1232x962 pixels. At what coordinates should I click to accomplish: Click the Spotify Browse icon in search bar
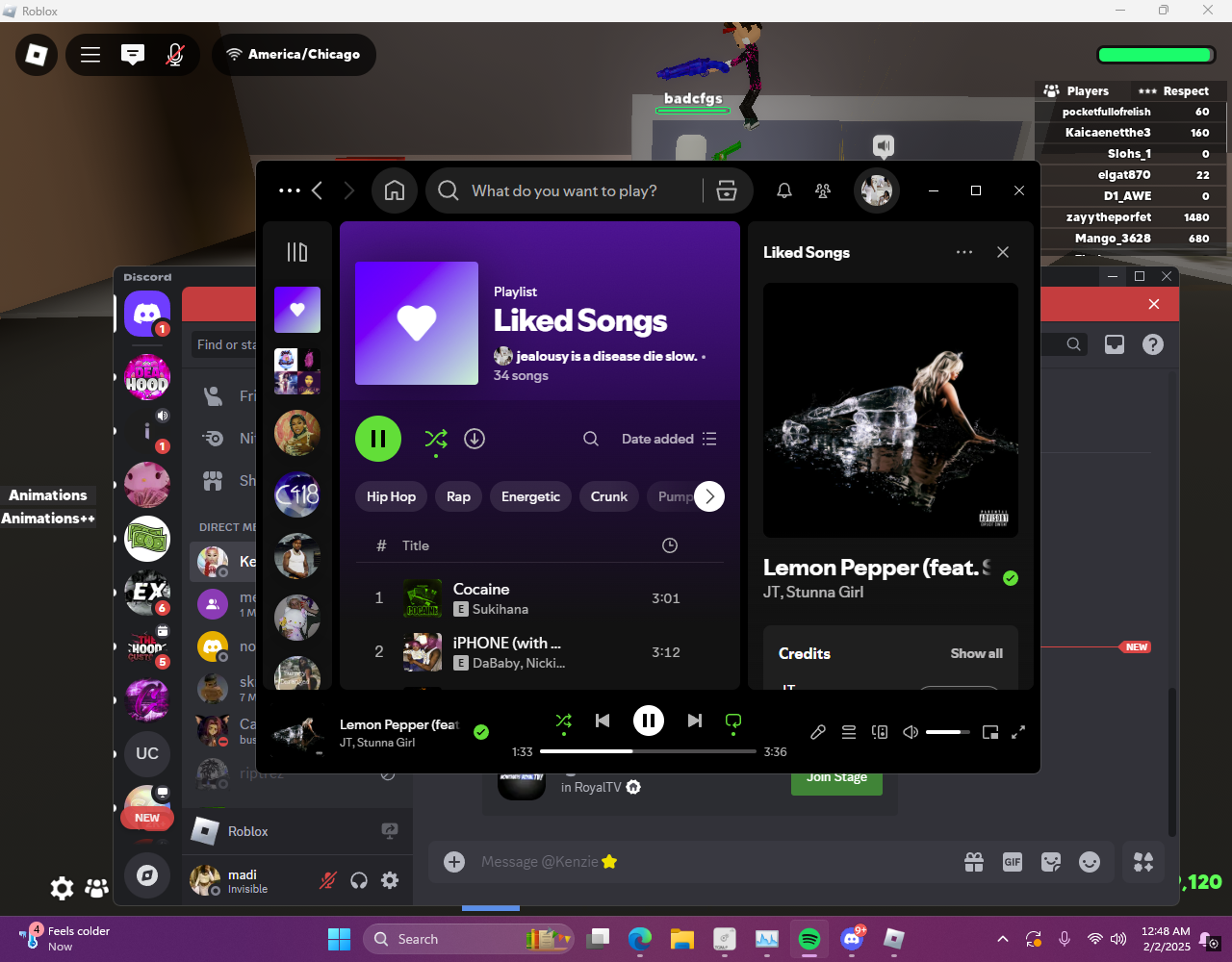click(x=727, y=190)
